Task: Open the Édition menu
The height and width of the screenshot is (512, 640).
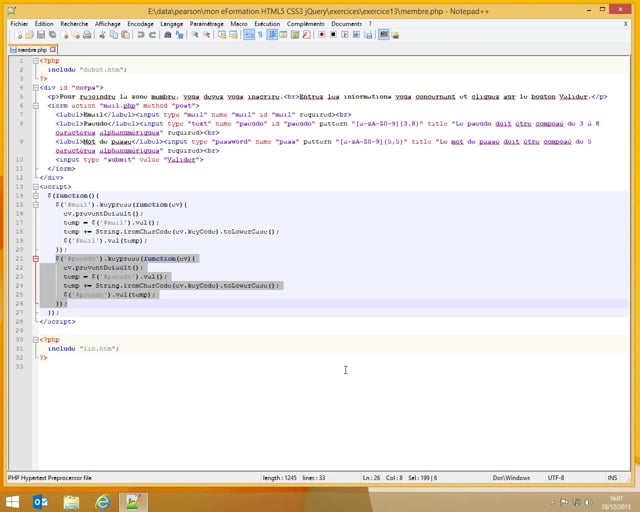Action: click(x=44, y=24)
